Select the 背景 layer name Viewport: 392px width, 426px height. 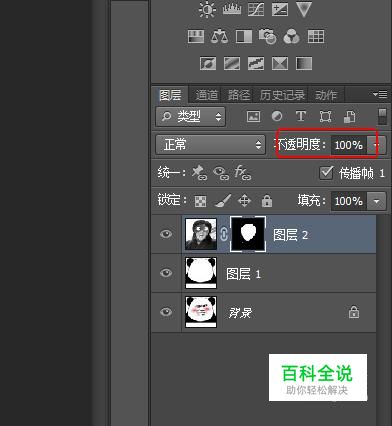pos(240,313)
